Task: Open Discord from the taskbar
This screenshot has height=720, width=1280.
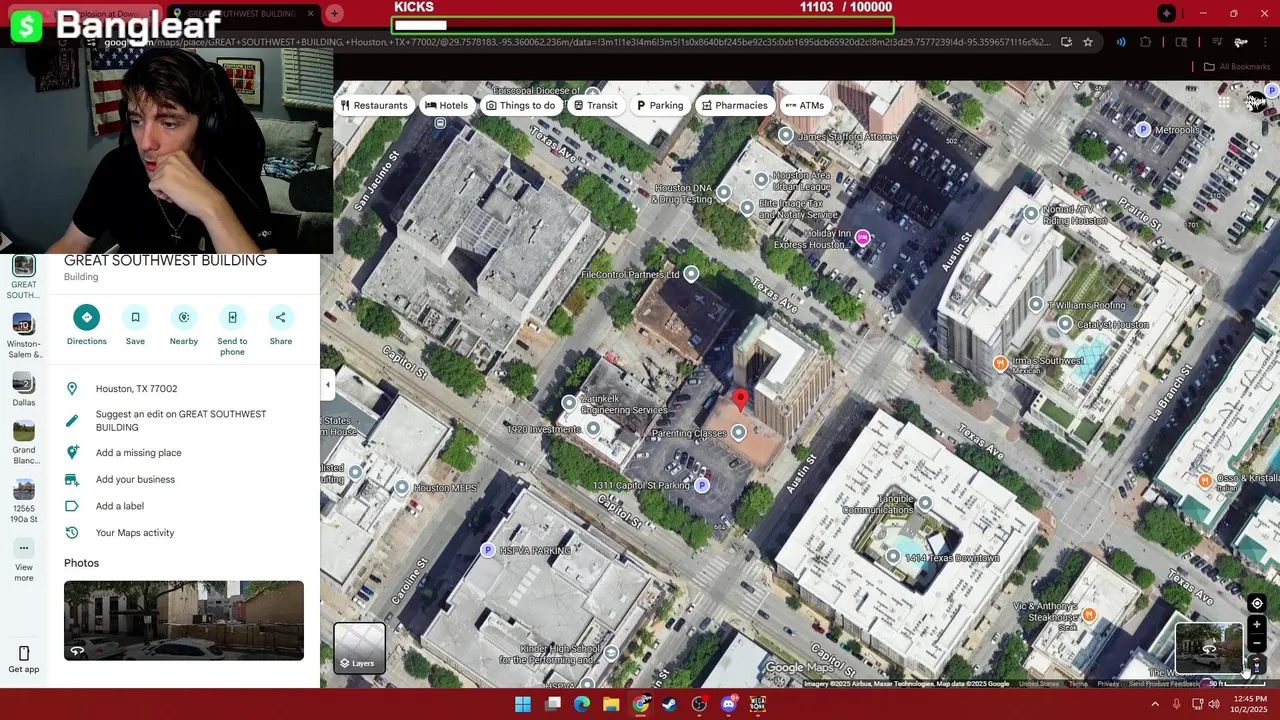Action: 729,704
